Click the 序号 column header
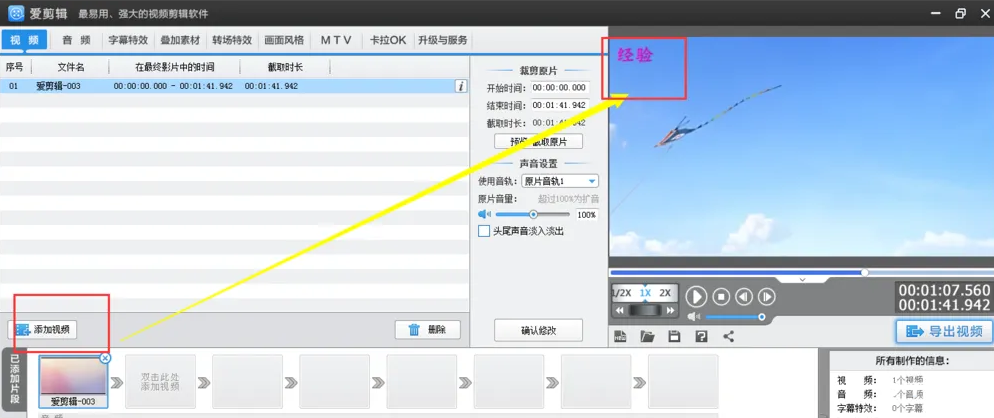This screenshot has width=994, height=418. (15, 67)
